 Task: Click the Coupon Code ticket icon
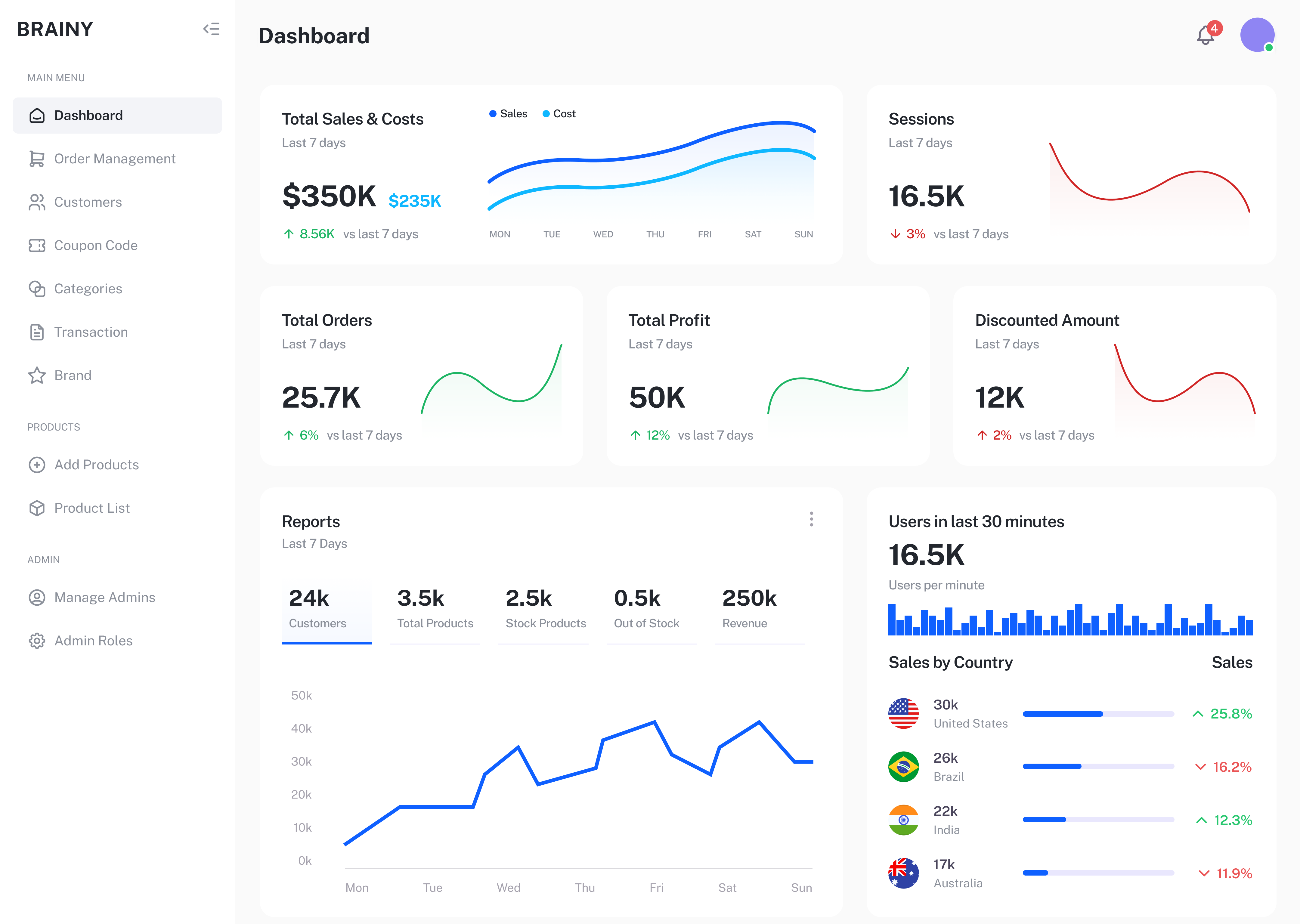pyautogui.click(x=37, y=245)
